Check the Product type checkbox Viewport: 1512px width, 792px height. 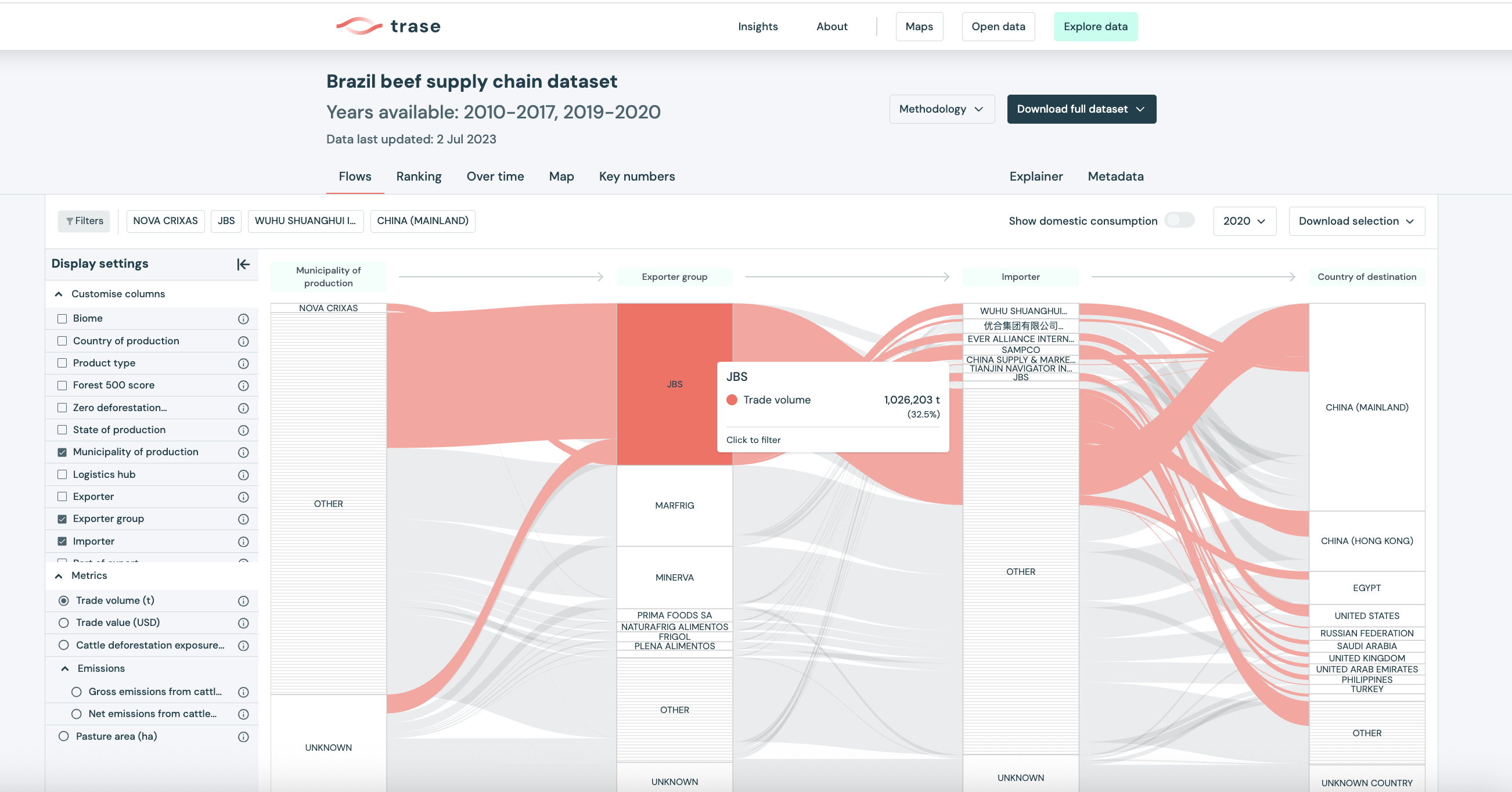(x=62, y=363)
